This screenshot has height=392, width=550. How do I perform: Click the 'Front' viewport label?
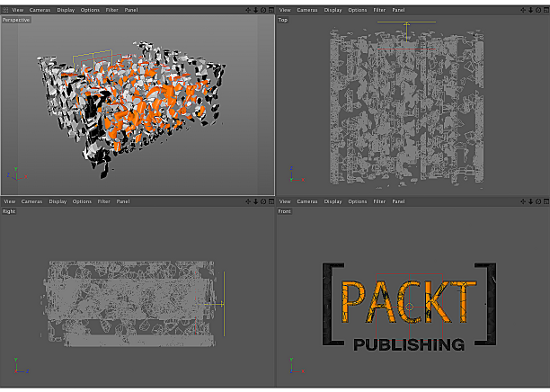tap(284, 211)
